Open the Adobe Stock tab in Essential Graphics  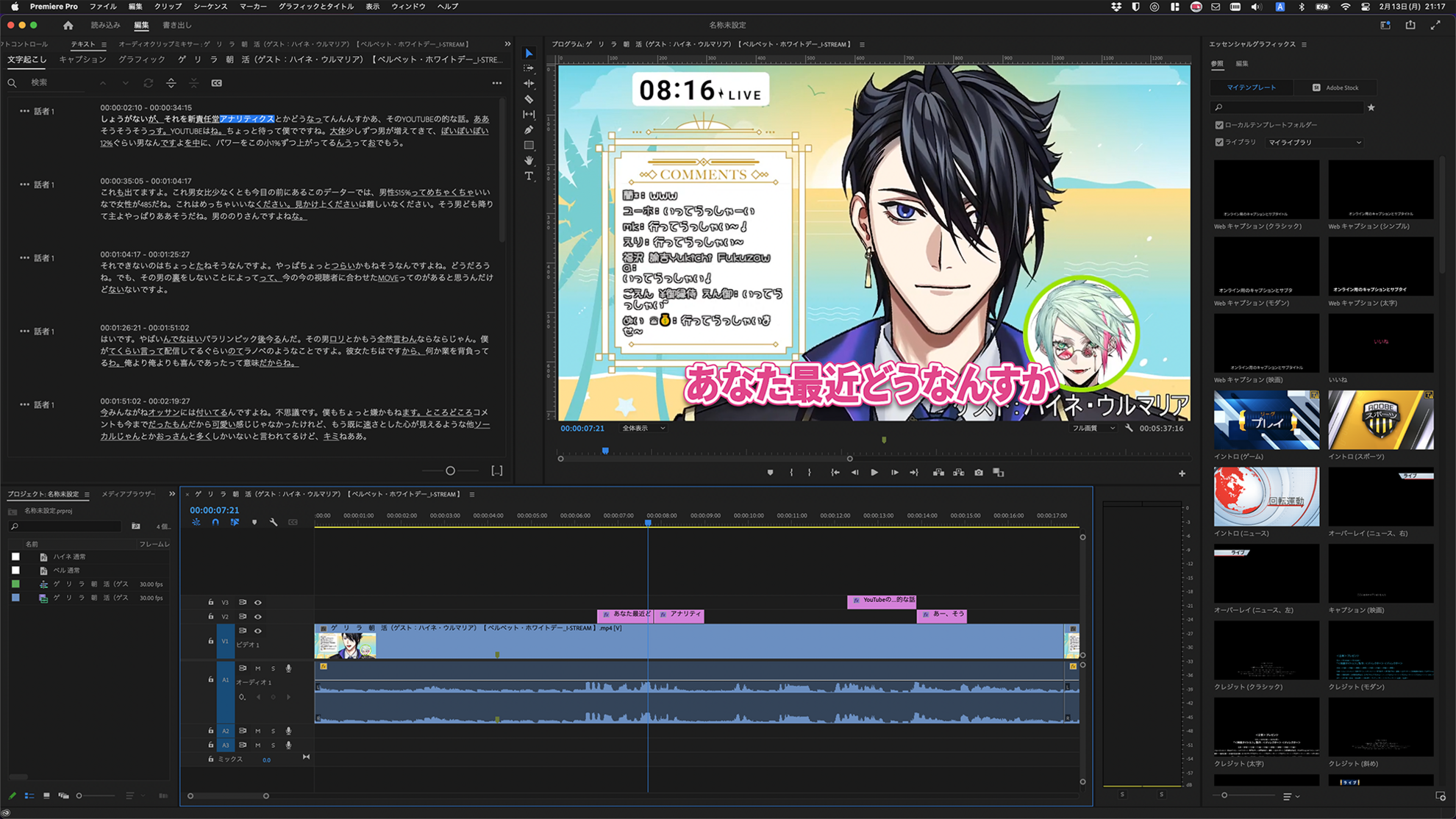pos(1336,87)
